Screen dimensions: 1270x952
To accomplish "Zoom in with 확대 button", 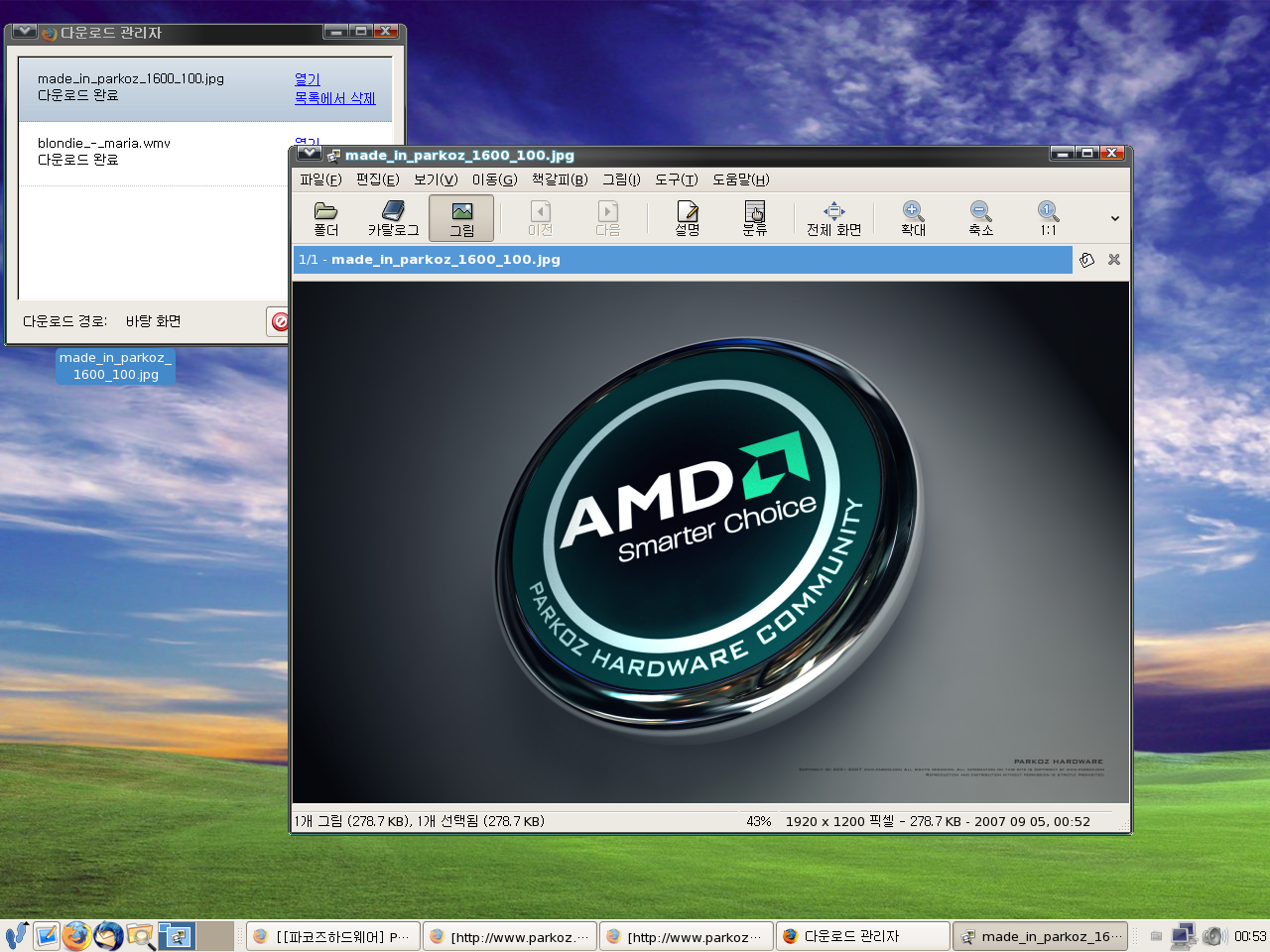I will click(x=913, y=218).
